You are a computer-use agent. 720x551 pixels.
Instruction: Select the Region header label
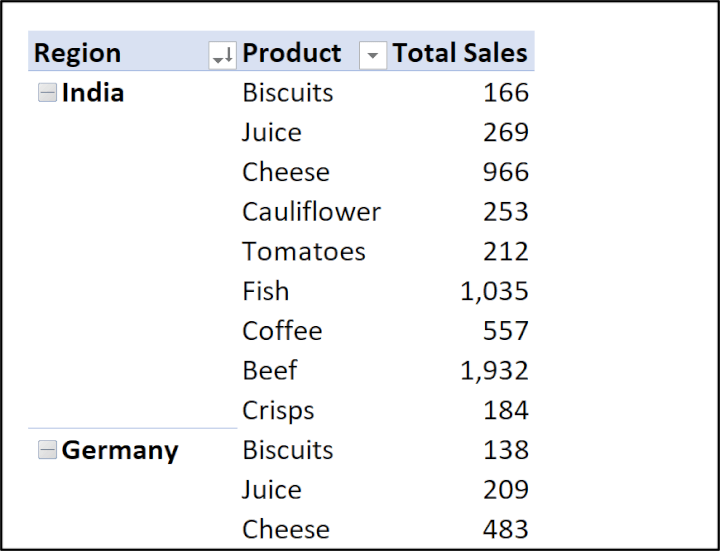[x=78, y=53]
